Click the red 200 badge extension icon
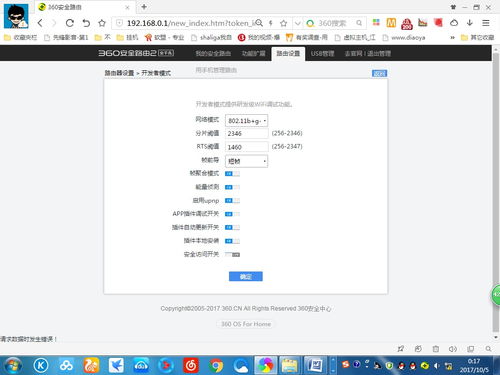Viewport: 500px width, 375px height. (x=407, y=23)
